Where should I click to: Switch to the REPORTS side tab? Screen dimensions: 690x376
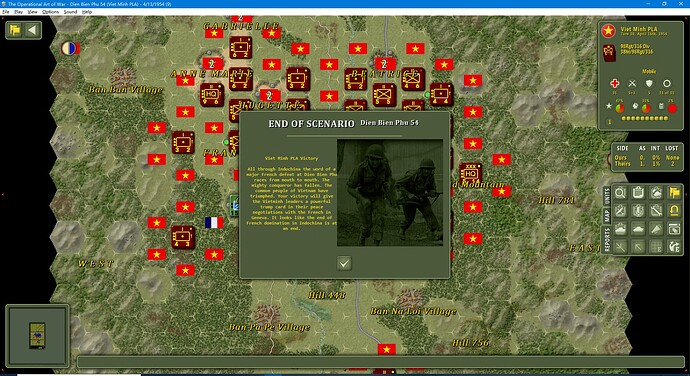[607, 240]
